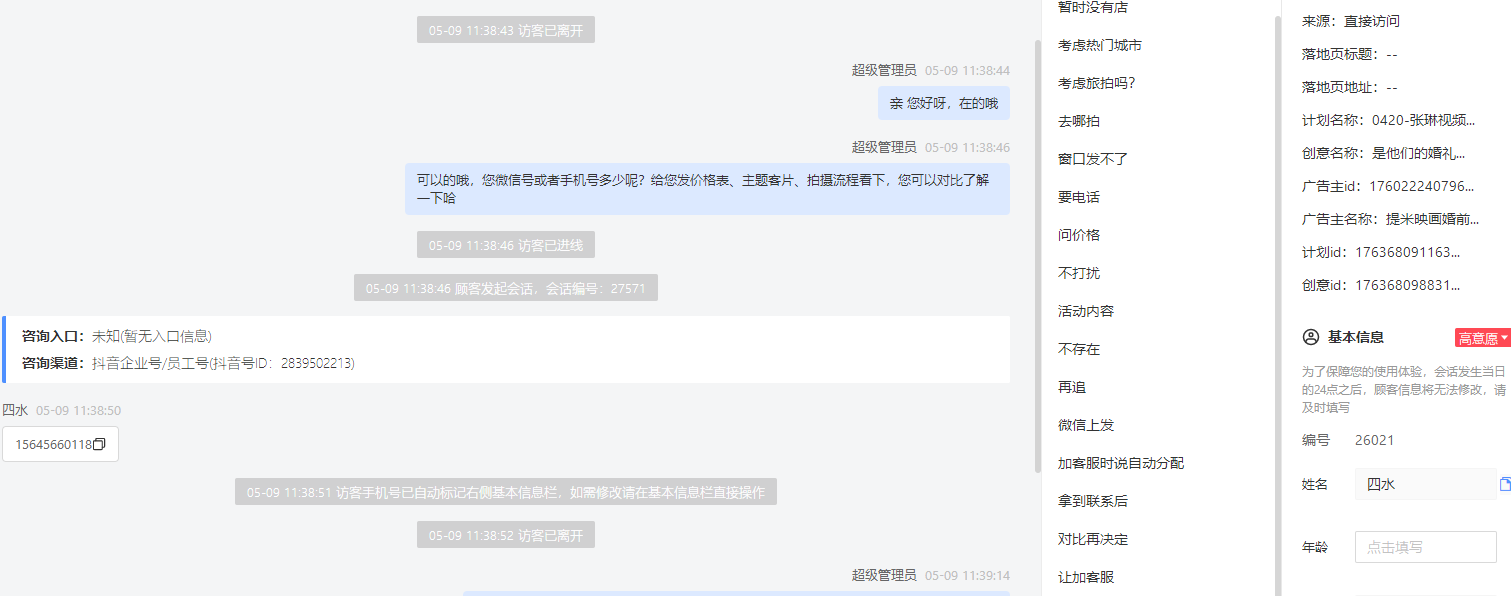Click the 超级管理员 label at 11:38:44
Screen dimensions: 1511x596
[x=884, y=70]
